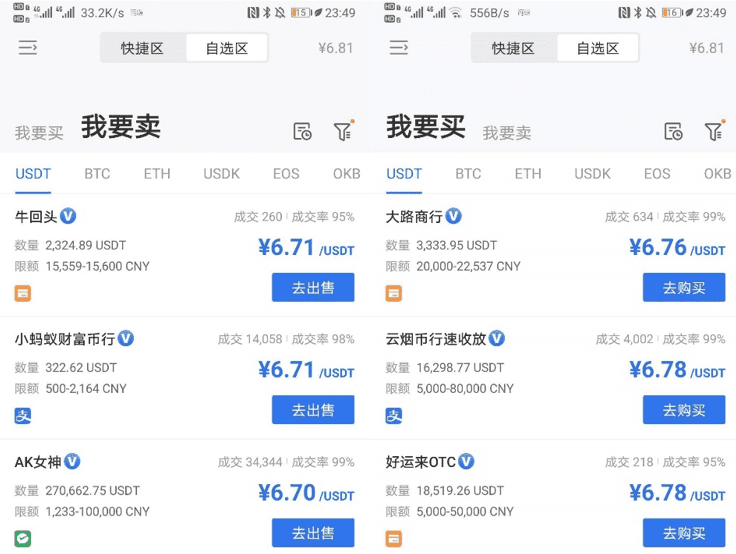Tap verified badge next to 云烟币行速收放
The width and height of the screenshot is (736, 554).
497,338
